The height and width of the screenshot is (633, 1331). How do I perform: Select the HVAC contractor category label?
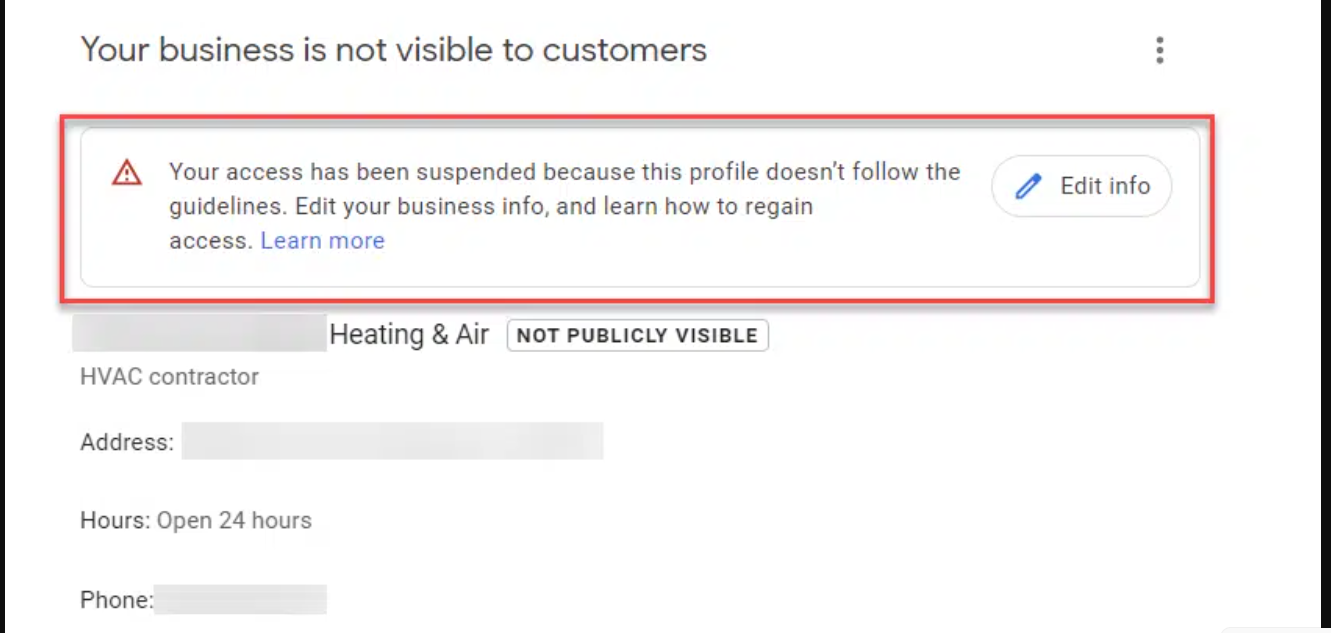pyautogui.click(x=169, y=377)
